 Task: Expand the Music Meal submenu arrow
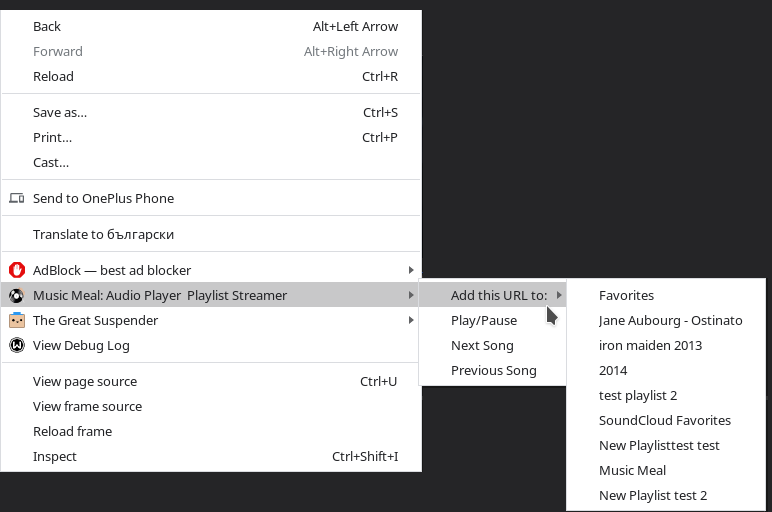pyautogui.click(x=411, y=295)
